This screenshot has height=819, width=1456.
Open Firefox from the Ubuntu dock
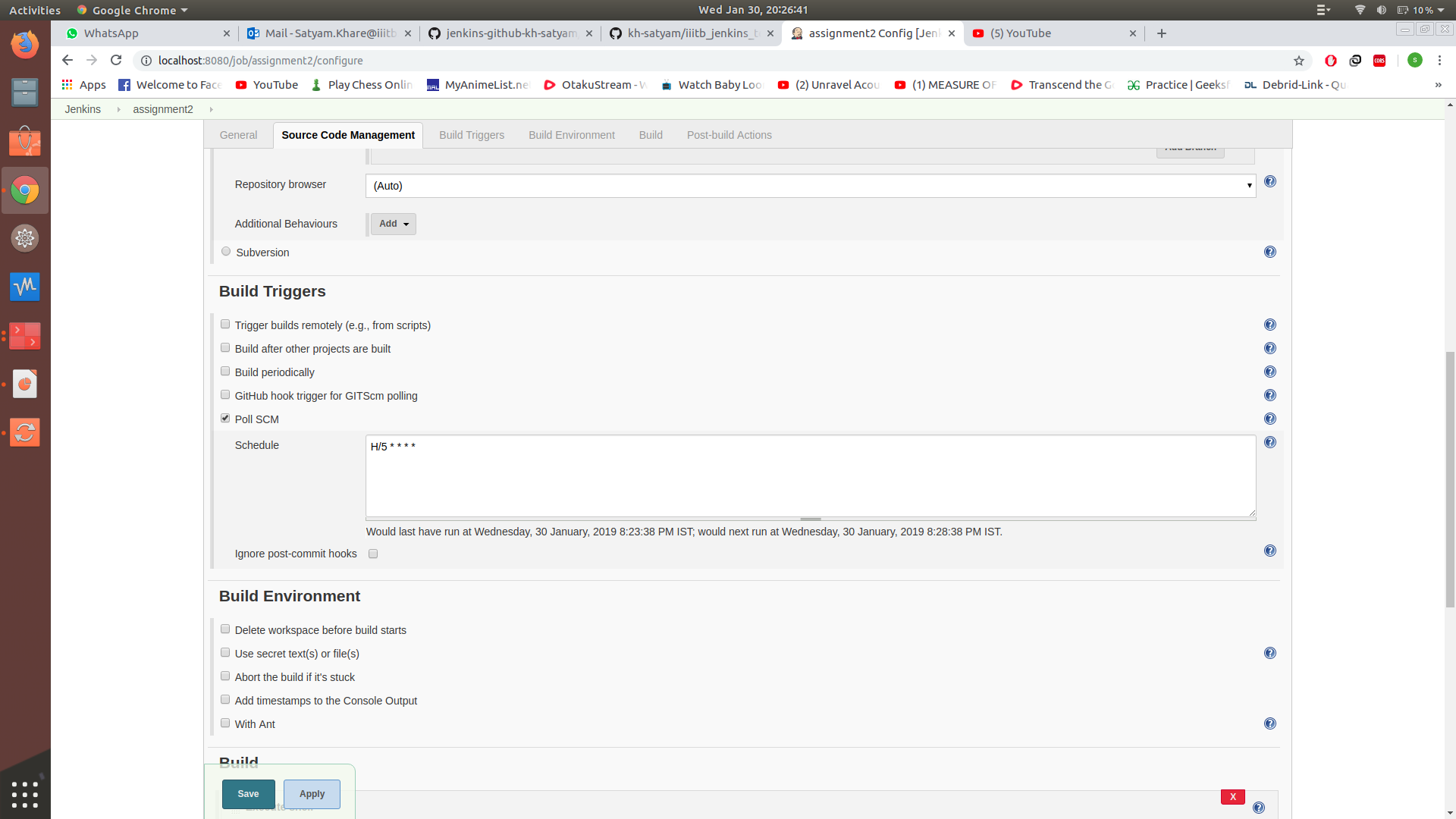point(25,45)
